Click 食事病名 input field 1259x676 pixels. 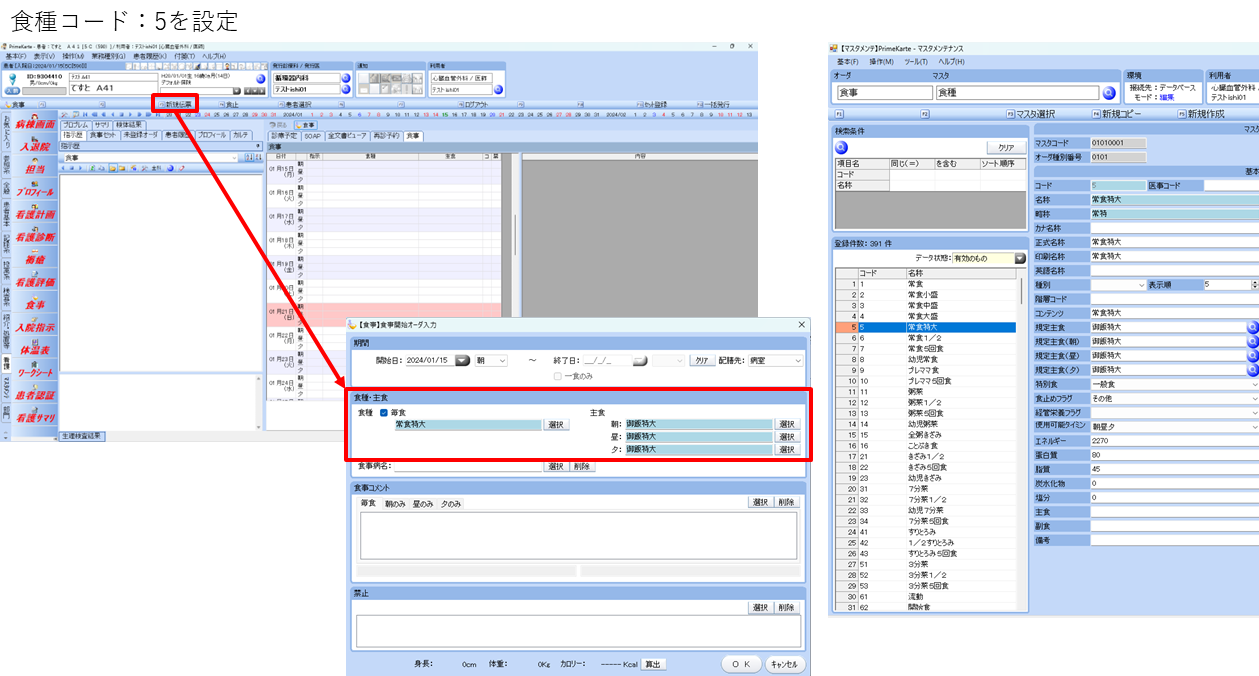(x=468, y=466)
